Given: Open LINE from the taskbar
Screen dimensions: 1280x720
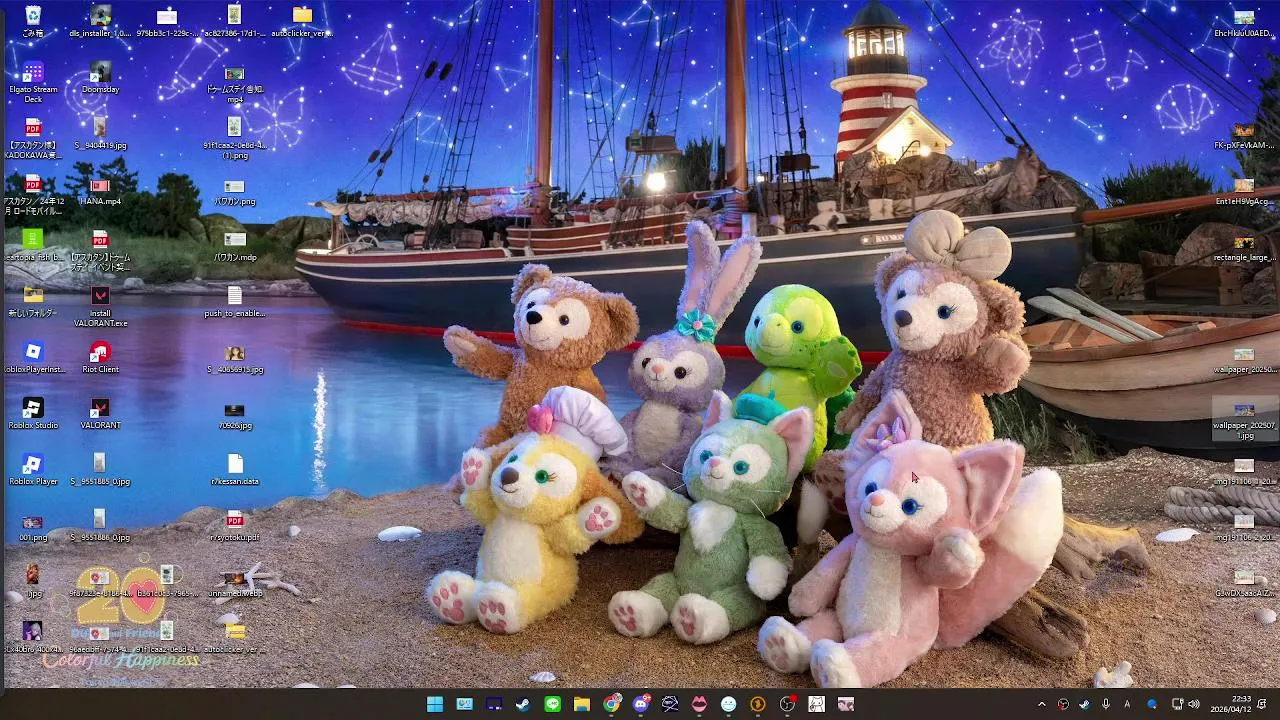Looking at the screenshot, I should (552, 704).
